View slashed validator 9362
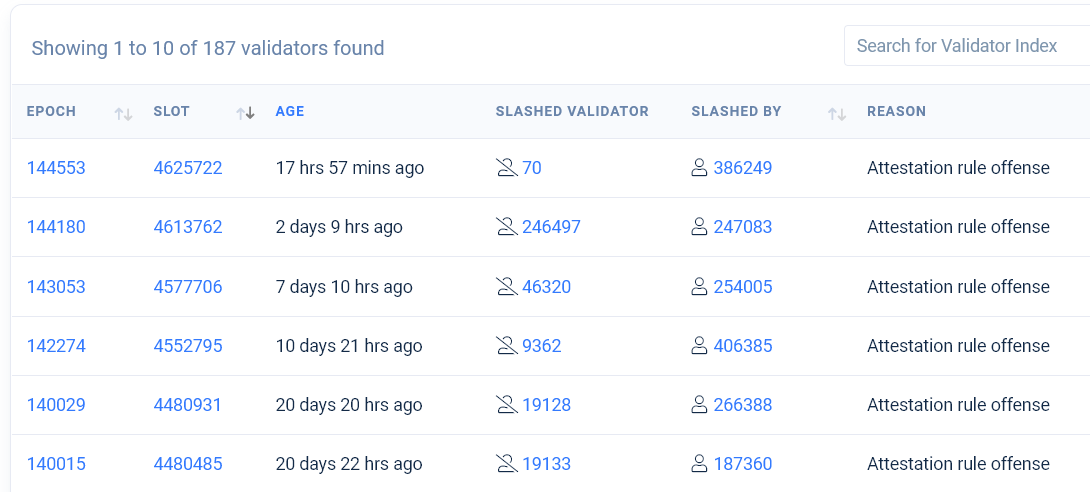 pyautogui.click(x=542, y=345)
